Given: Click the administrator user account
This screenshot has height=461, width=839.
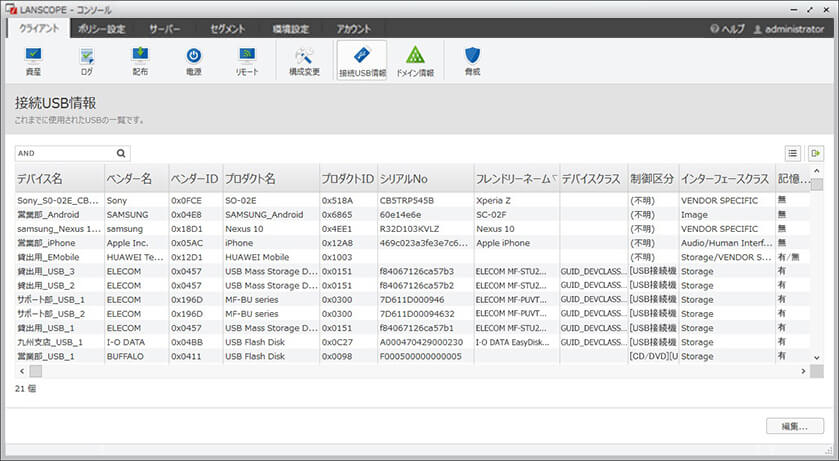Looking at the screenshot, I should (789, 29).
